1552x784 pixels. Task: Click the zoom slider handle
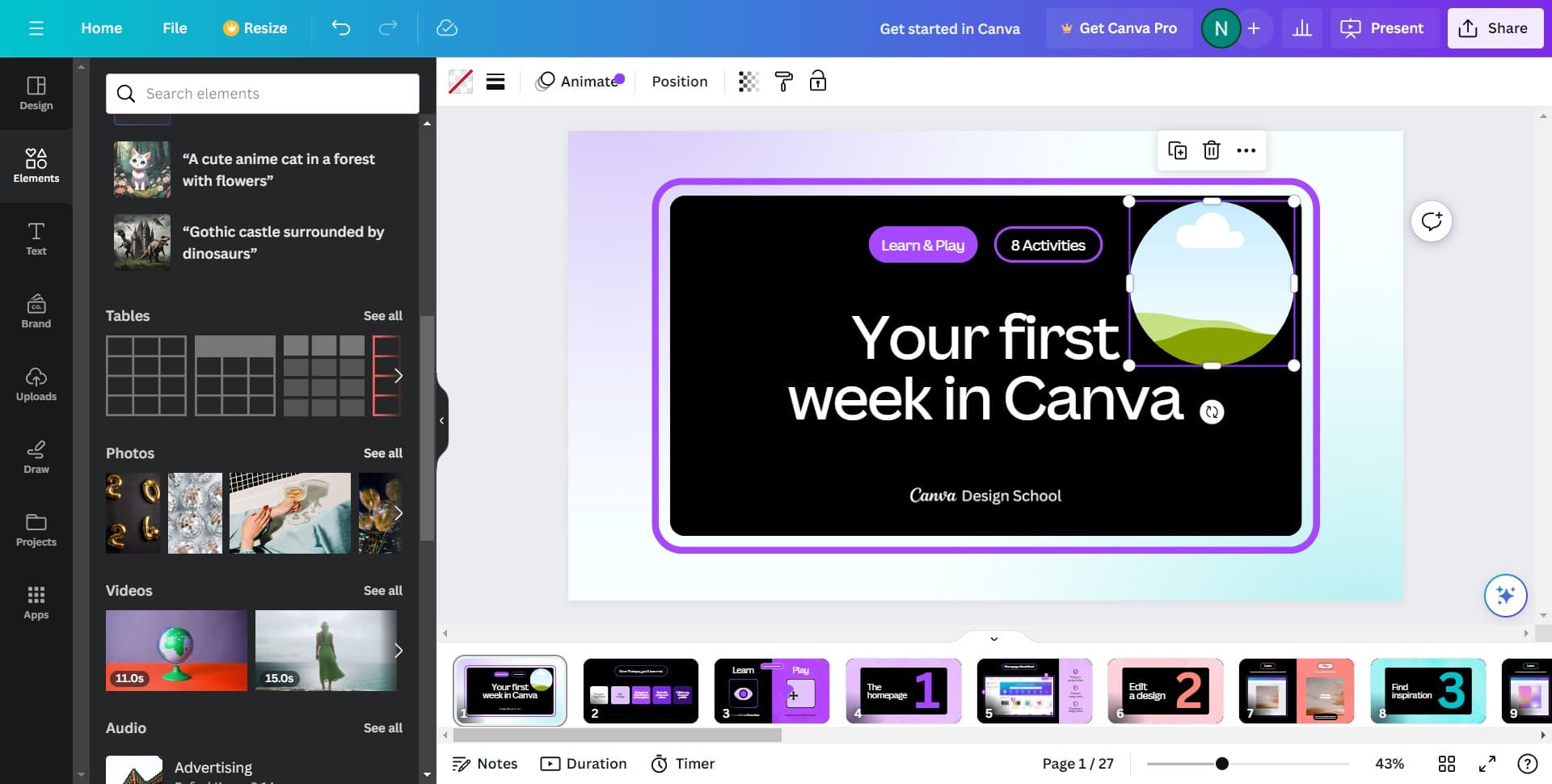pos(1222,764)
